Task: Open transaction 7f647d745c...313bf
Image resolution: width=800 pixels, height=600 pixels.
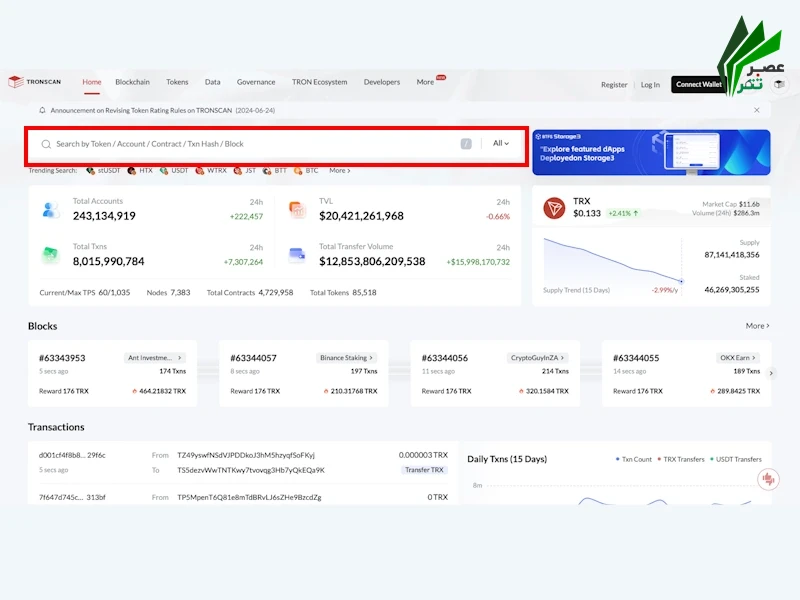Action: pyautogui.click(x=72, y=497)
